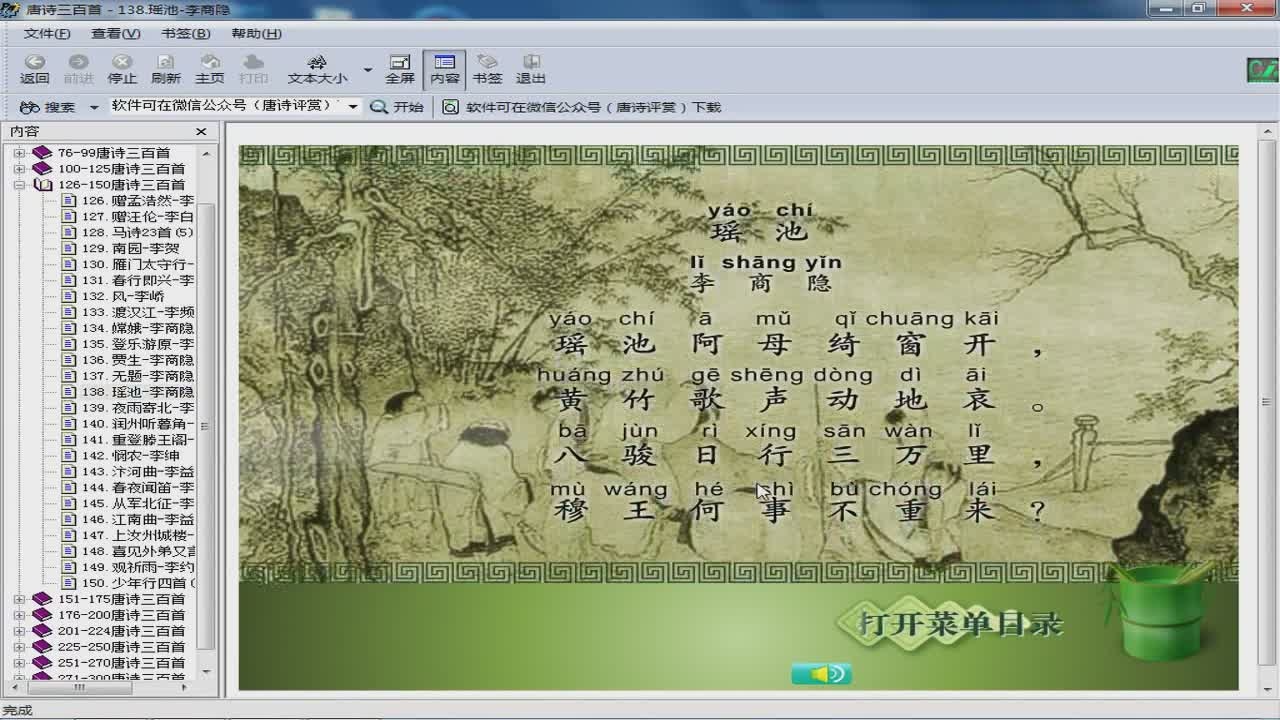This screenshot has height=720, width=1280.
Task: Open tree item 143.汴河曲-李益
Action: (138, 472)
